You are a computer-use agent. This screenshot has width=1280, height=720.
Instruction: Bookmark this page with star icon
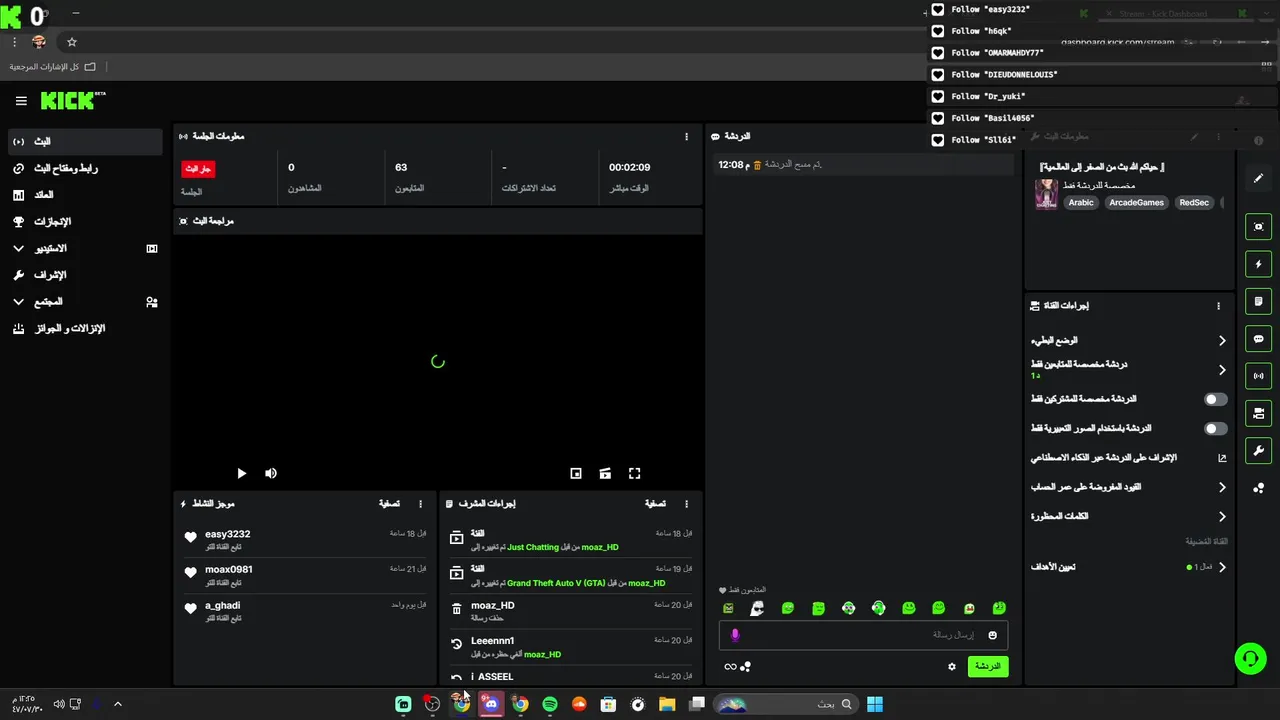(72, 42)
